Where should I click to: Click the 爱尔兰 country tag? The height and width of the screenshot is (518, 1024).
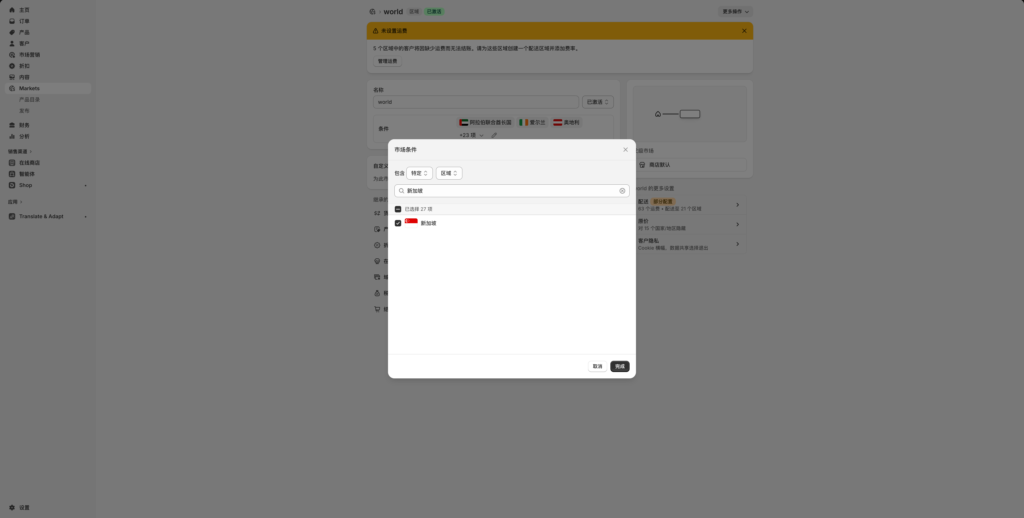[x=532, y=122]
